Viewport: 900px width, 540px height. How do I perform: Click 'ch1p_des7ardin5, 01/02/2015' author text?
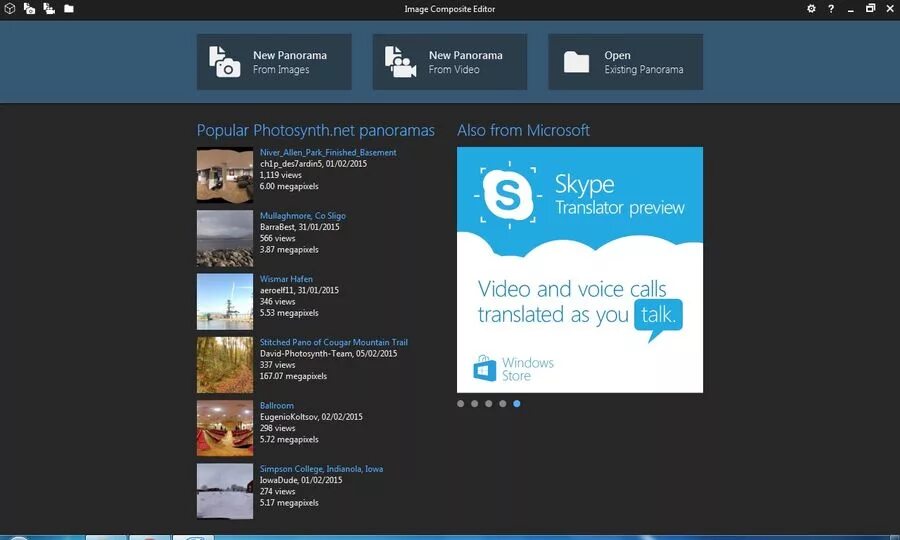pyautogui.click(x=313, y=164)
